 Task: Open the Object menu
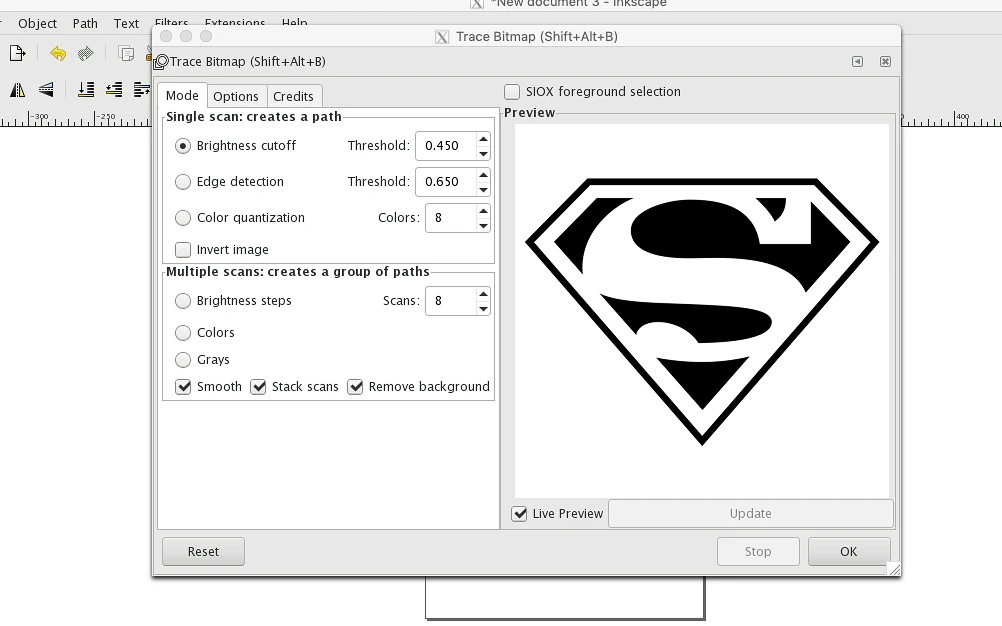[37, 24]
